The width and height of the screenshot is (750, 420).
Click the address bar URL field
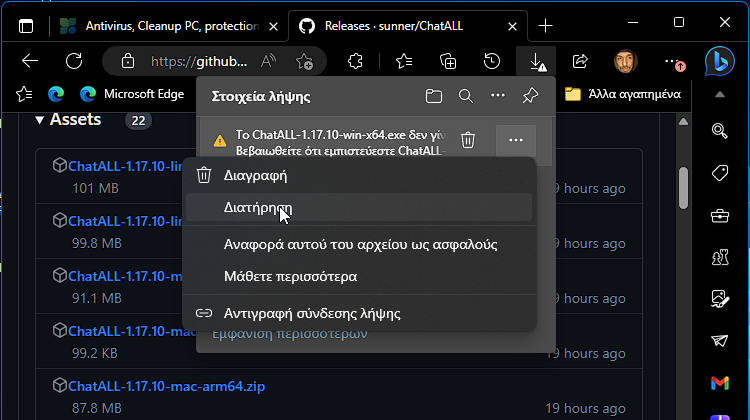(199, 61)
